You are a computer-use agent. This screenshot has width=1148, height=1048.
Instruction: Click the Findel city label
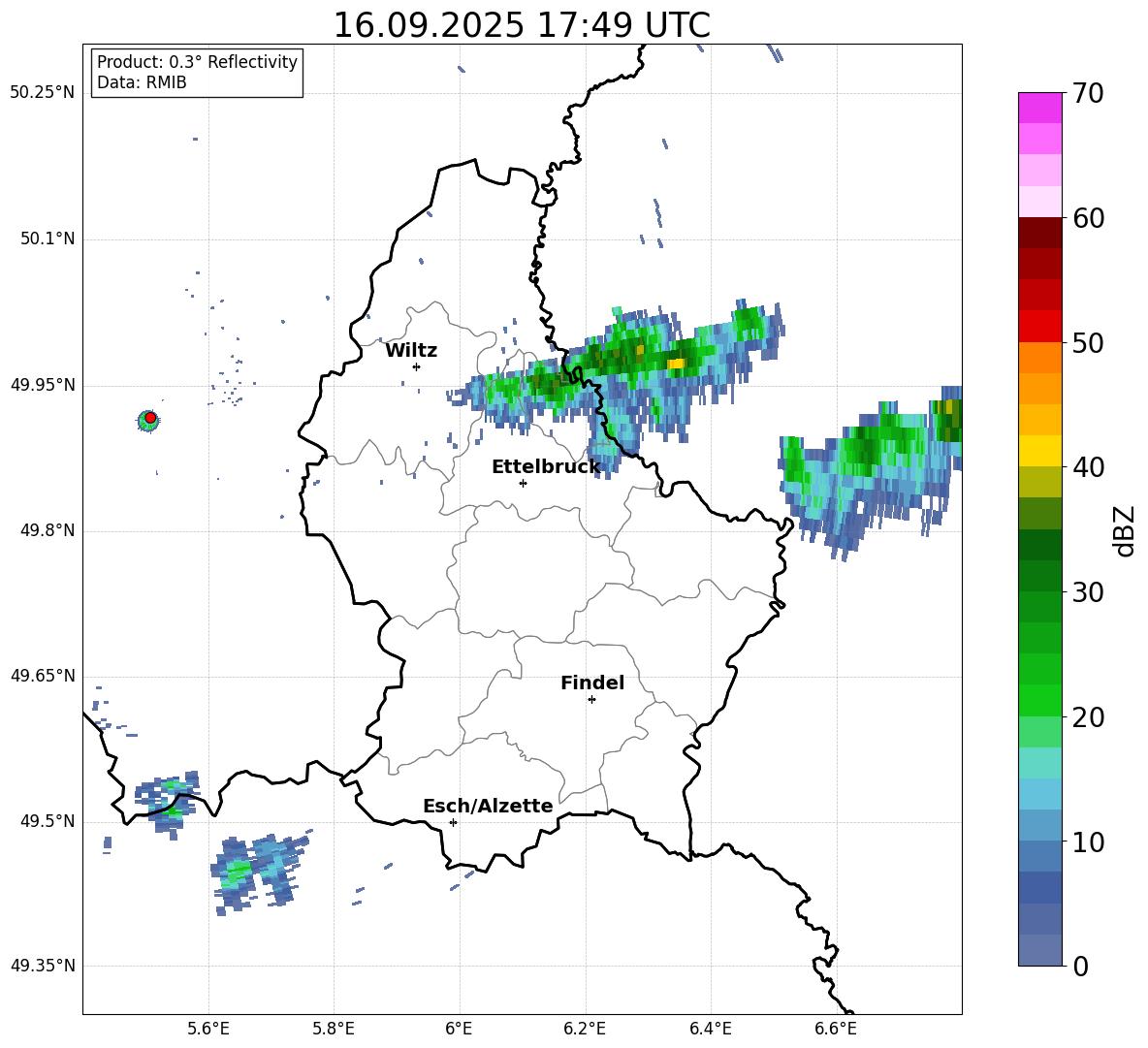592,683
